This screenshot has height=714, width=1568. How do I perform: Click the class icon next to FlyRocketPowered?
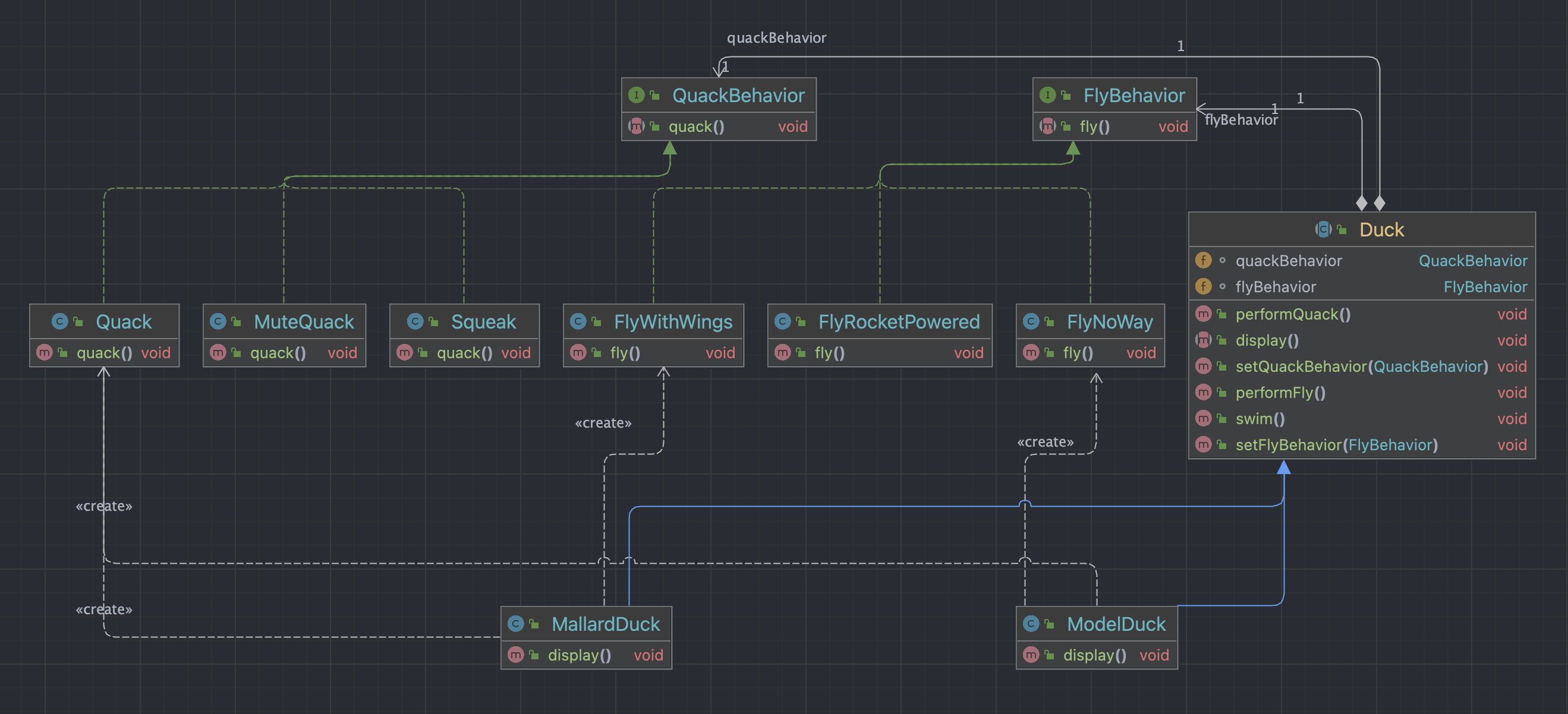(x=783, y=321)
